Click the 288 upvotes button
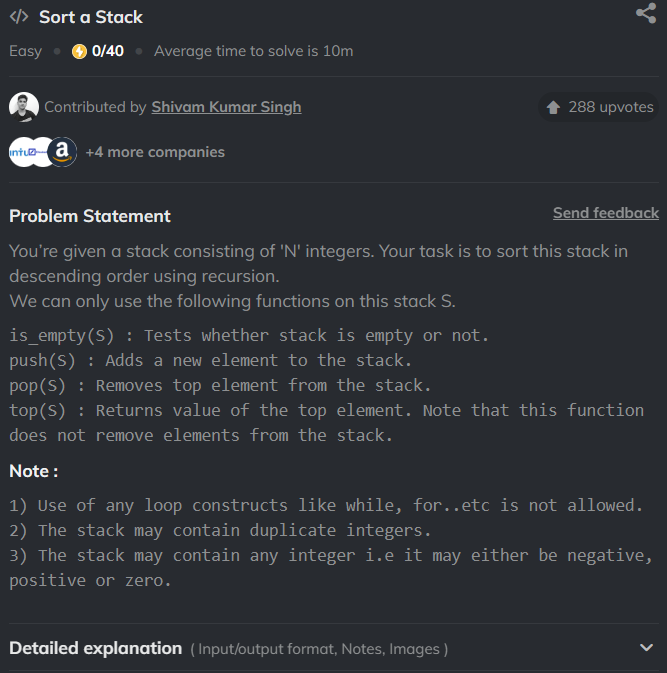Screen dimensions: 667x673 (598, 107)
